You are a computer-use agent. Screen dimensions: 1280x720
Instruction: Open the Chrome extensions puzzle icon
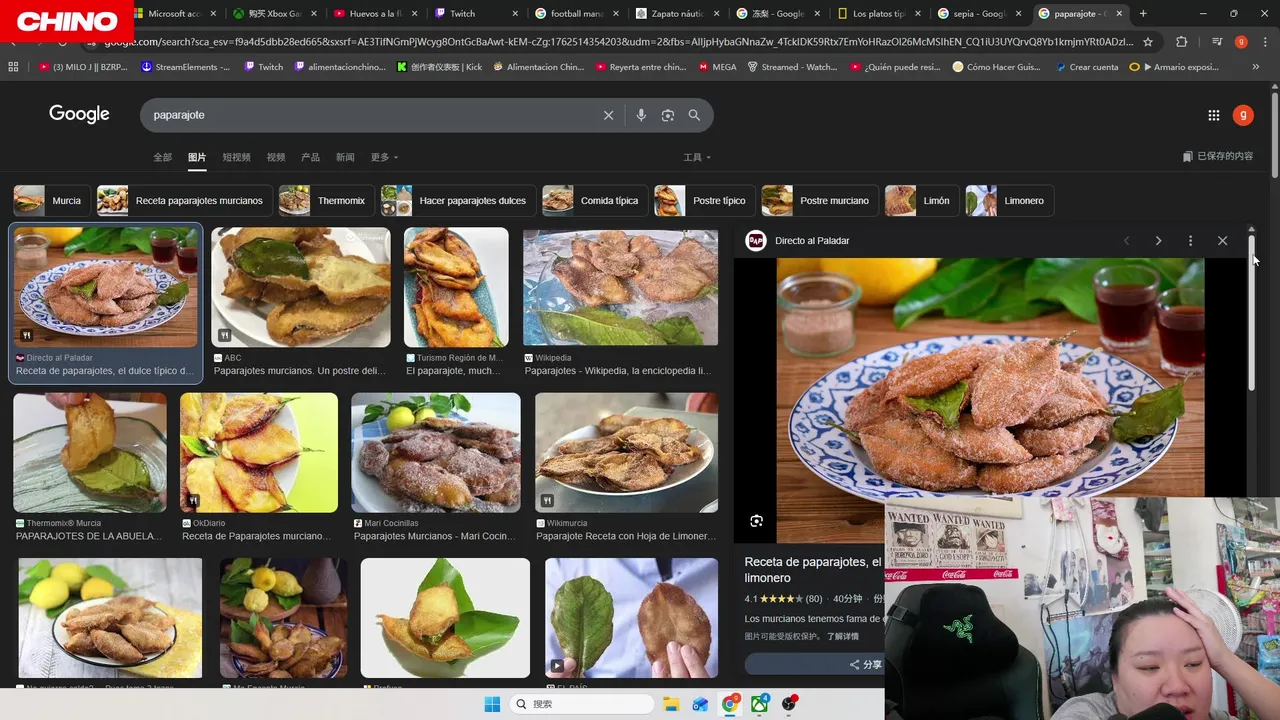1182,42
